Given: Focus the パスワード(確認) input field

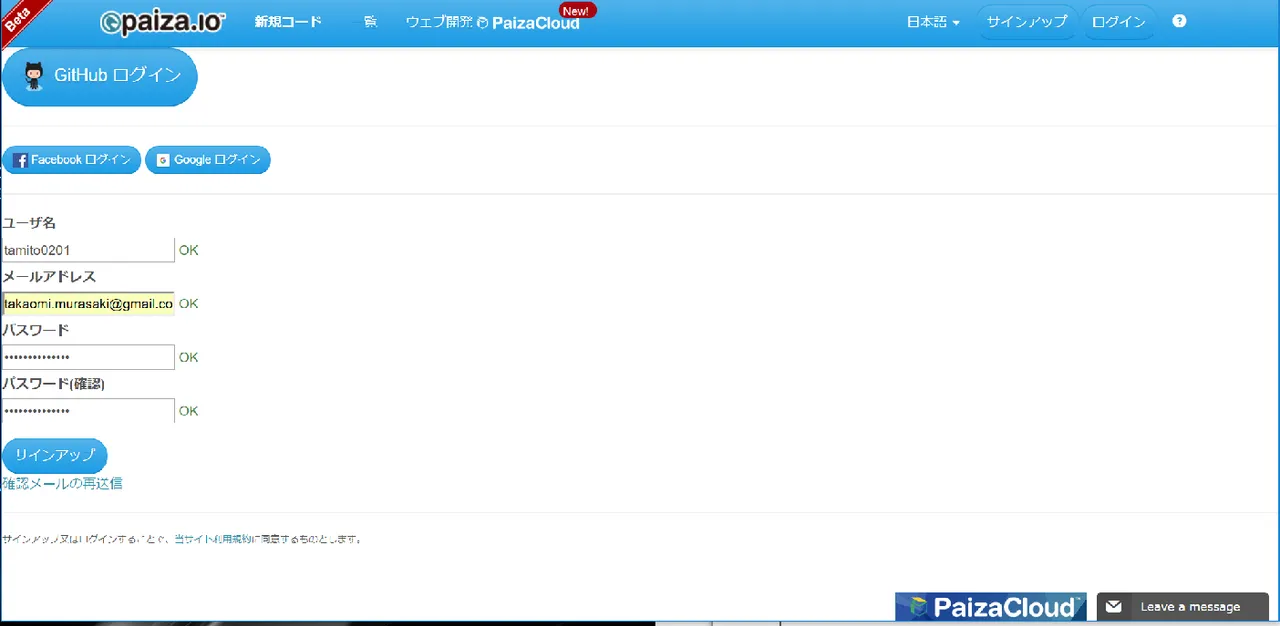Looking at the screenshot, I should pos(88,411).
